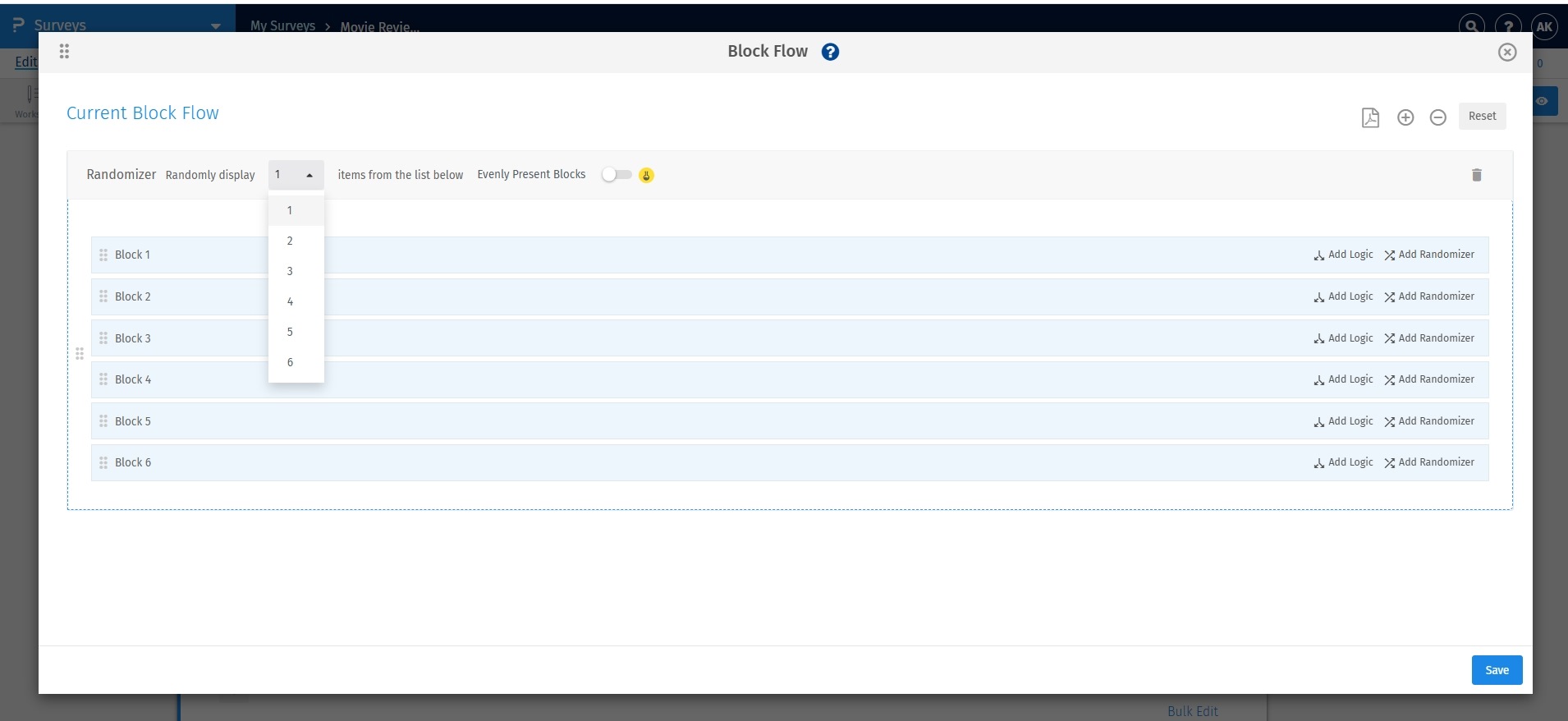The image size is (1568, 721).
Task: Add Logic to Block 5
Action: coord(1343,421)
